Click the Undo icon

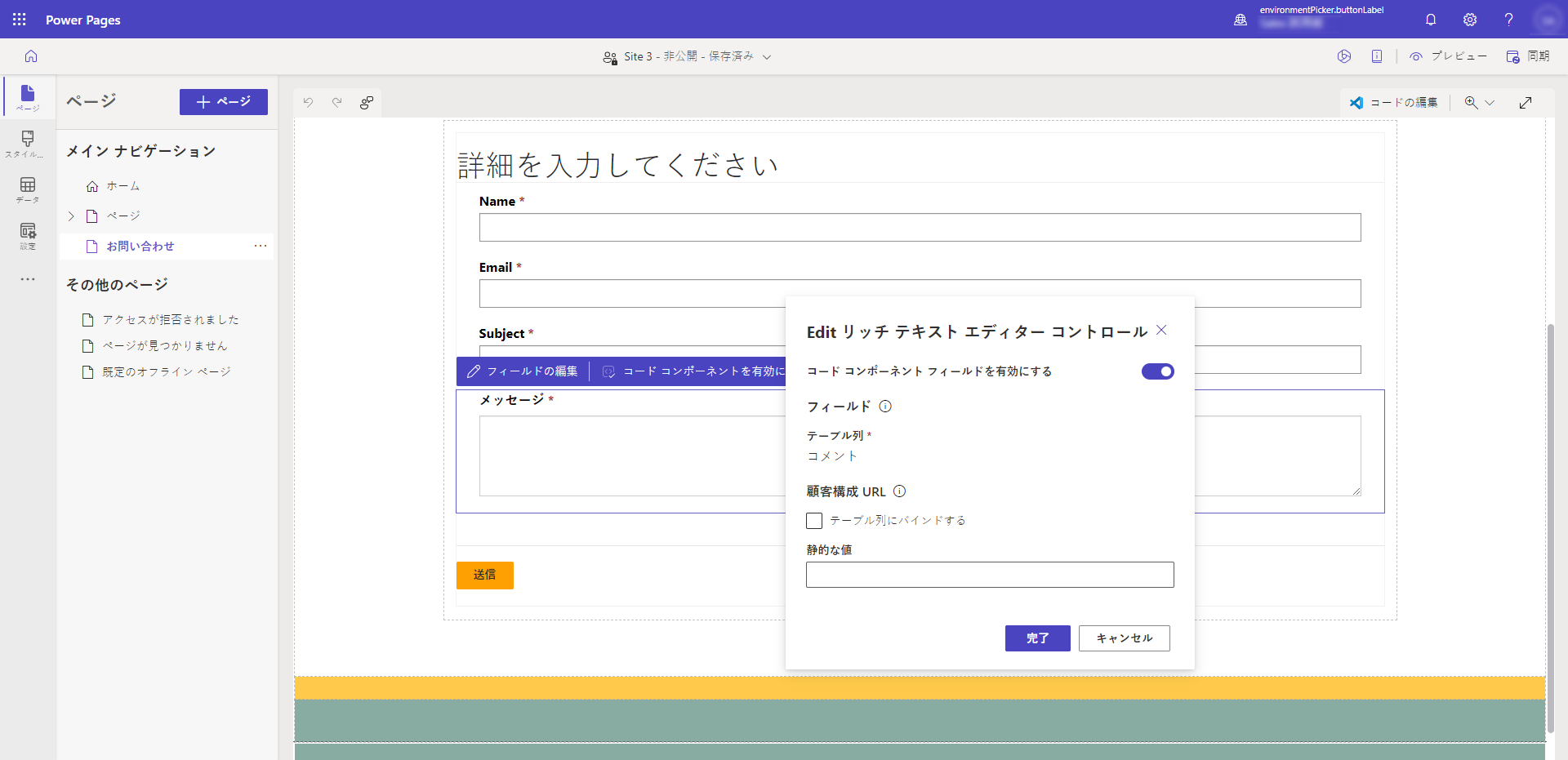pyautogui.click(x=308, y=102)
